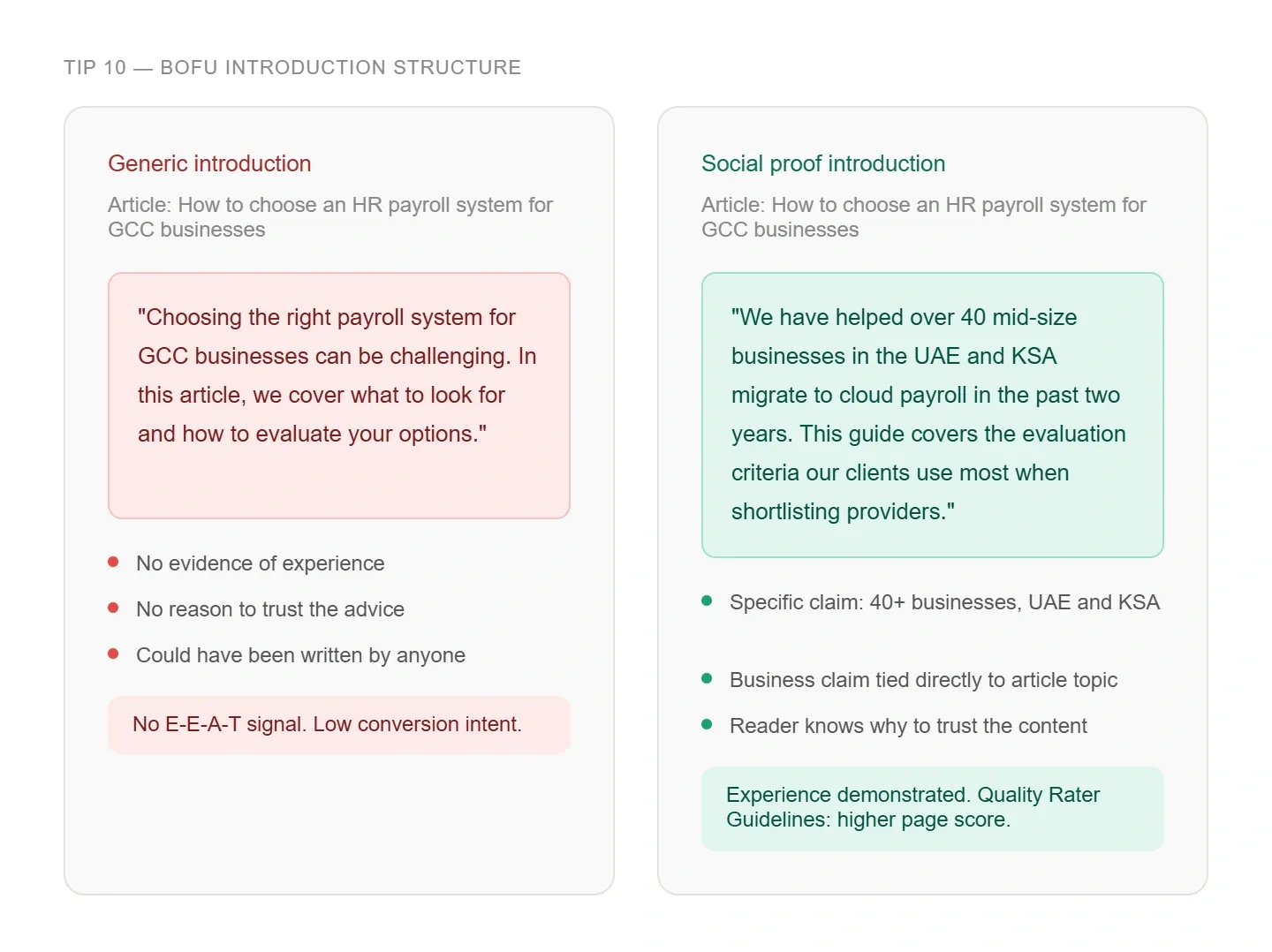The width and height of the screenshot is (1272, 952).
Task: Click the red quote box starting "Choosing the right payroll"
Action: click(x=338, y=395)
